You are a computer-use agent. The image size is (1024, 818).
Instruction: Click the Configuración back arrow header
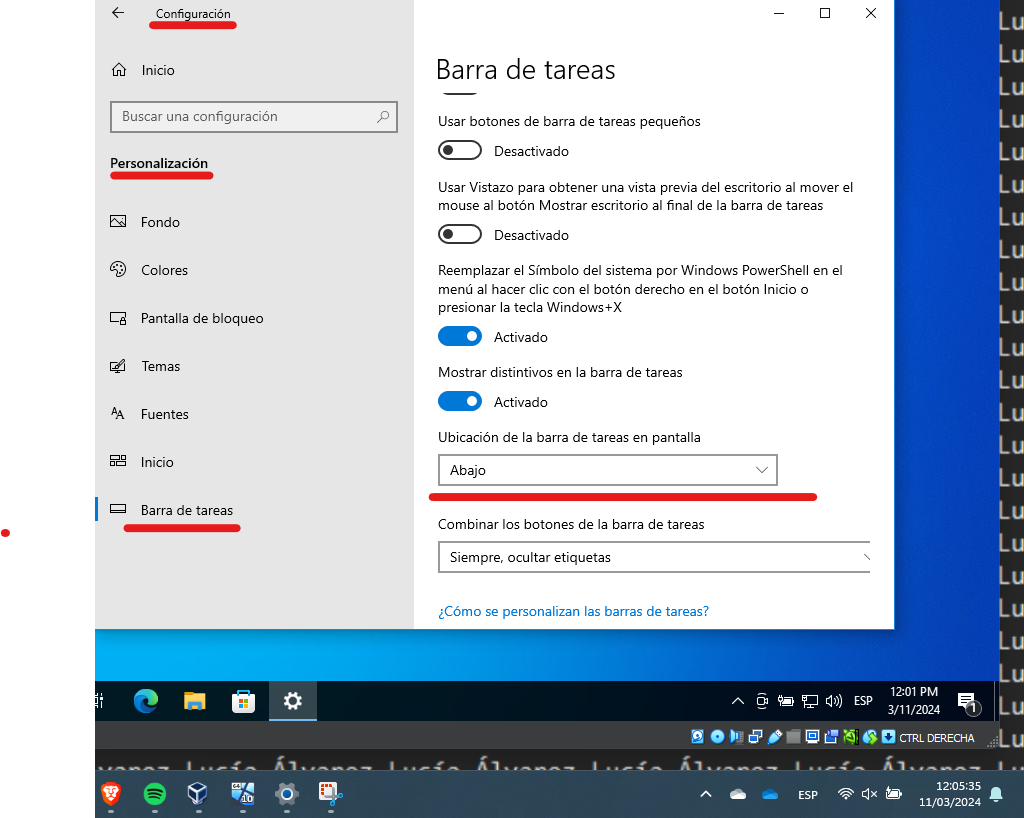(117, 13)
